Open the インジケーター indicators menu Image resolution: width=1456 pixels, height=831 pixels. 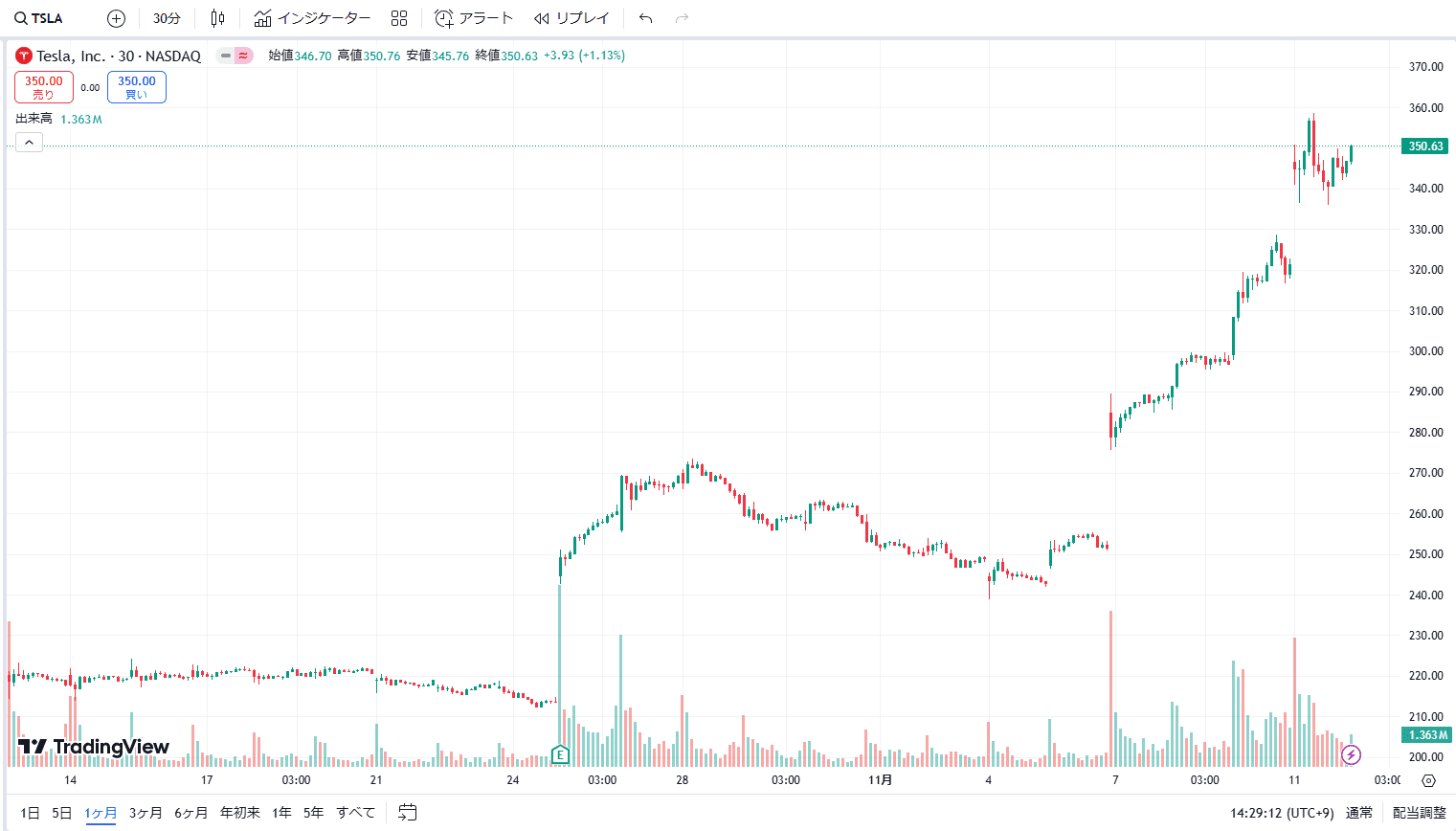coord(312,18)
